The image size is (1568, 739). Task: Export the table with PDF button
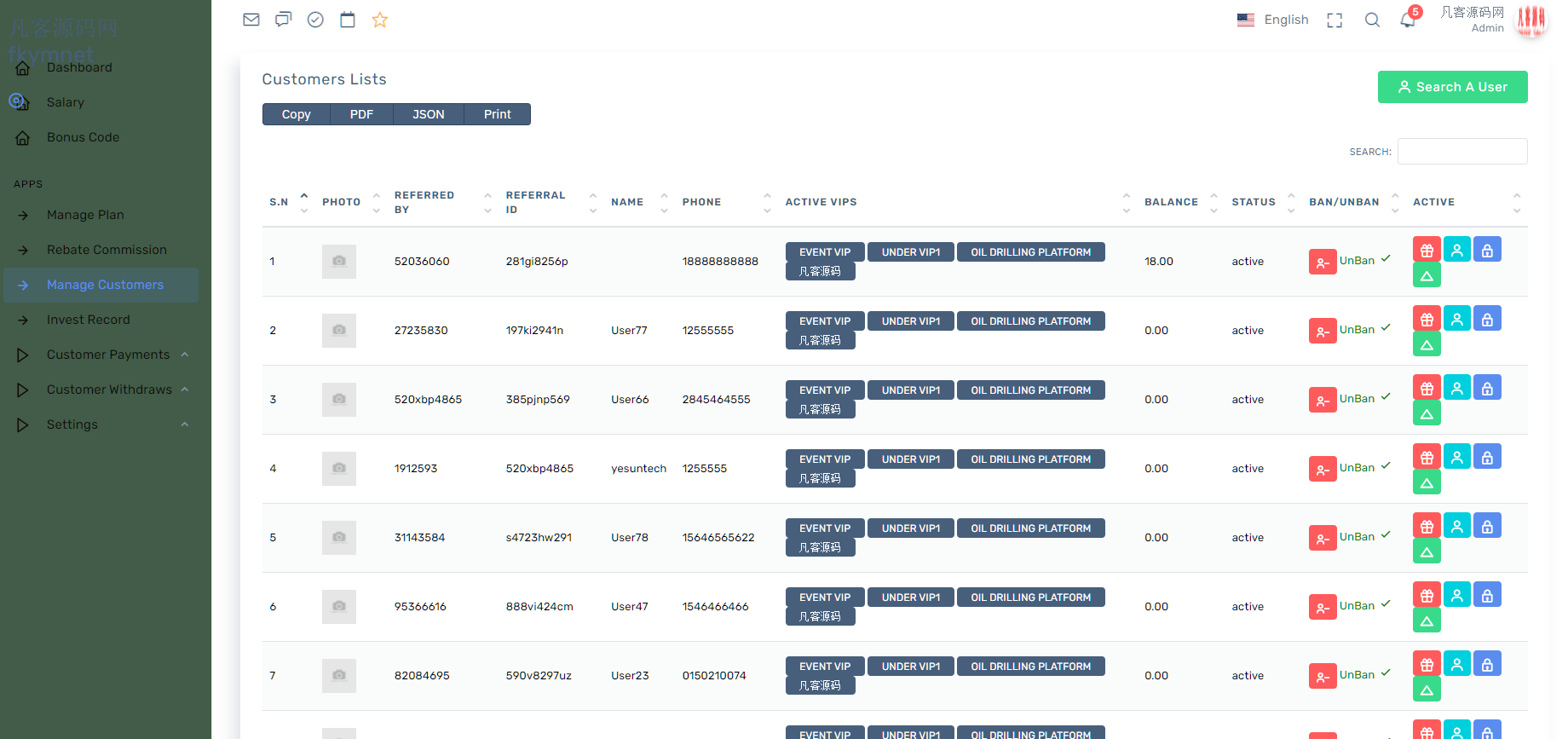(x=361, y=114)
